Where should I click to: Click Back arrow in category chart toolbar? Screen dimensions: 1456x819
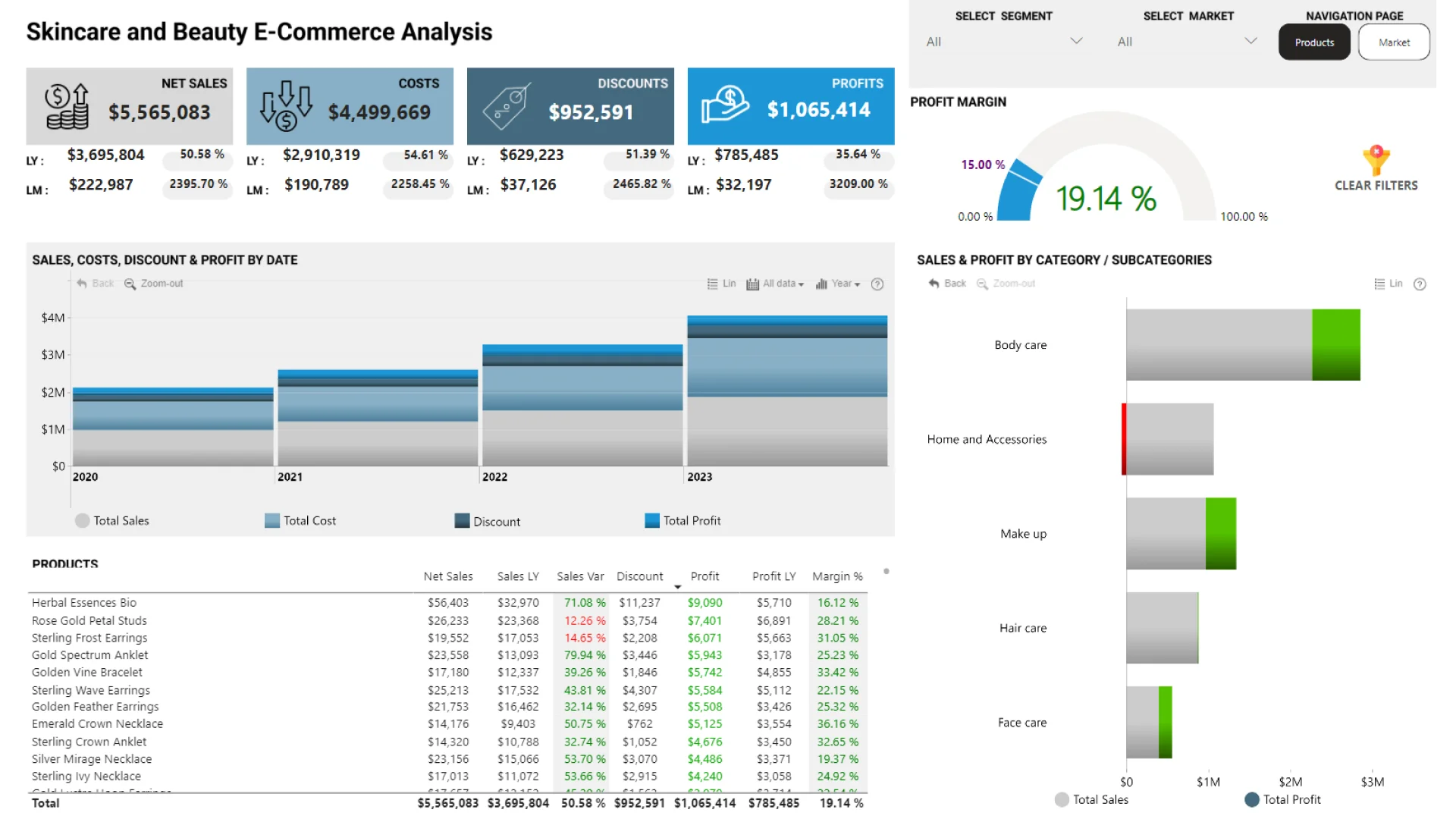947,284
